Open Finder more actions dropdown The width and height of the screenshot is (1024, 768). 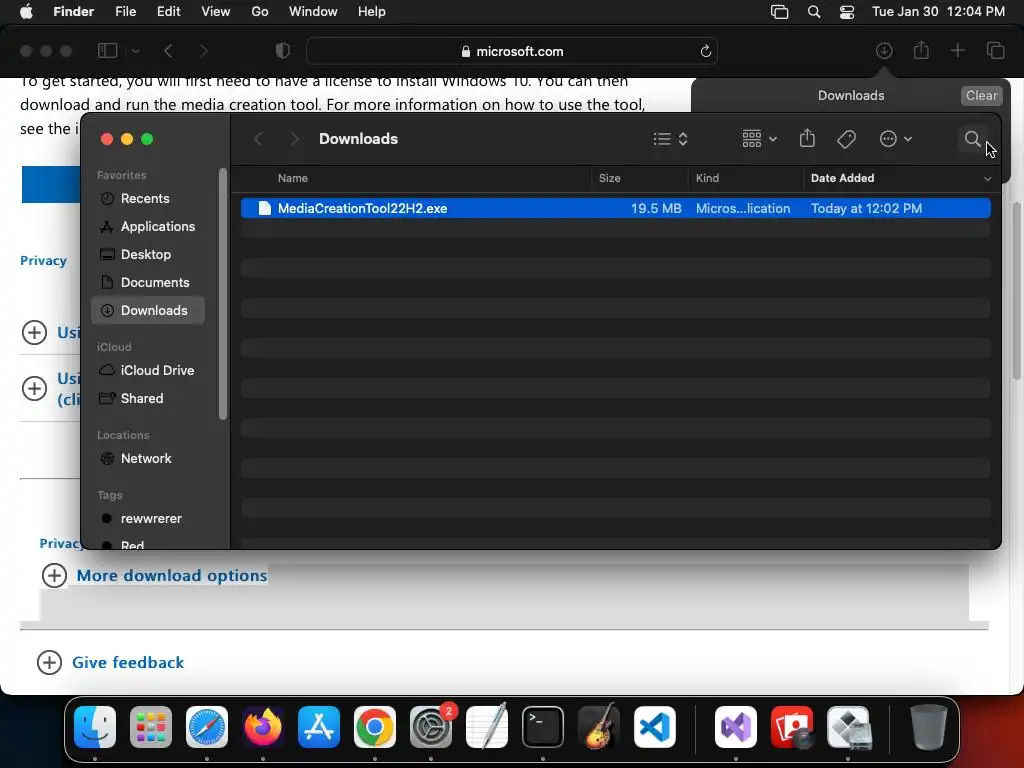point(895,138)
